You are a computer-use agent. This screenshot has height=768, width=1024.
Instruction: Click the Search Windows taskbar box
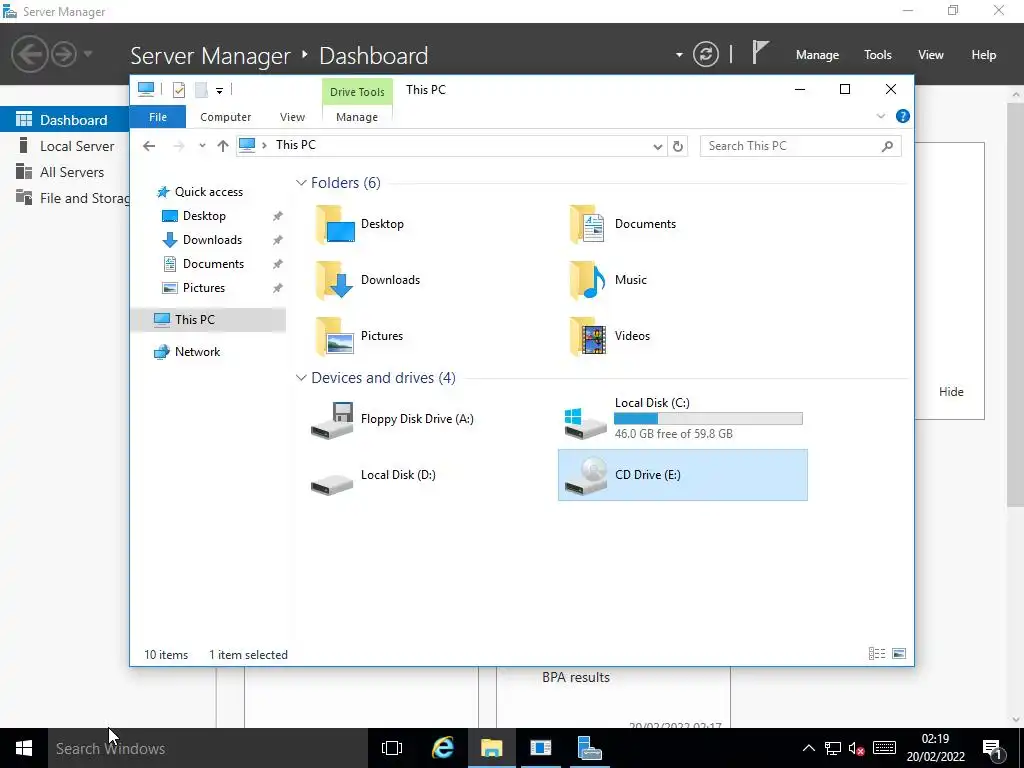point(208,748)
